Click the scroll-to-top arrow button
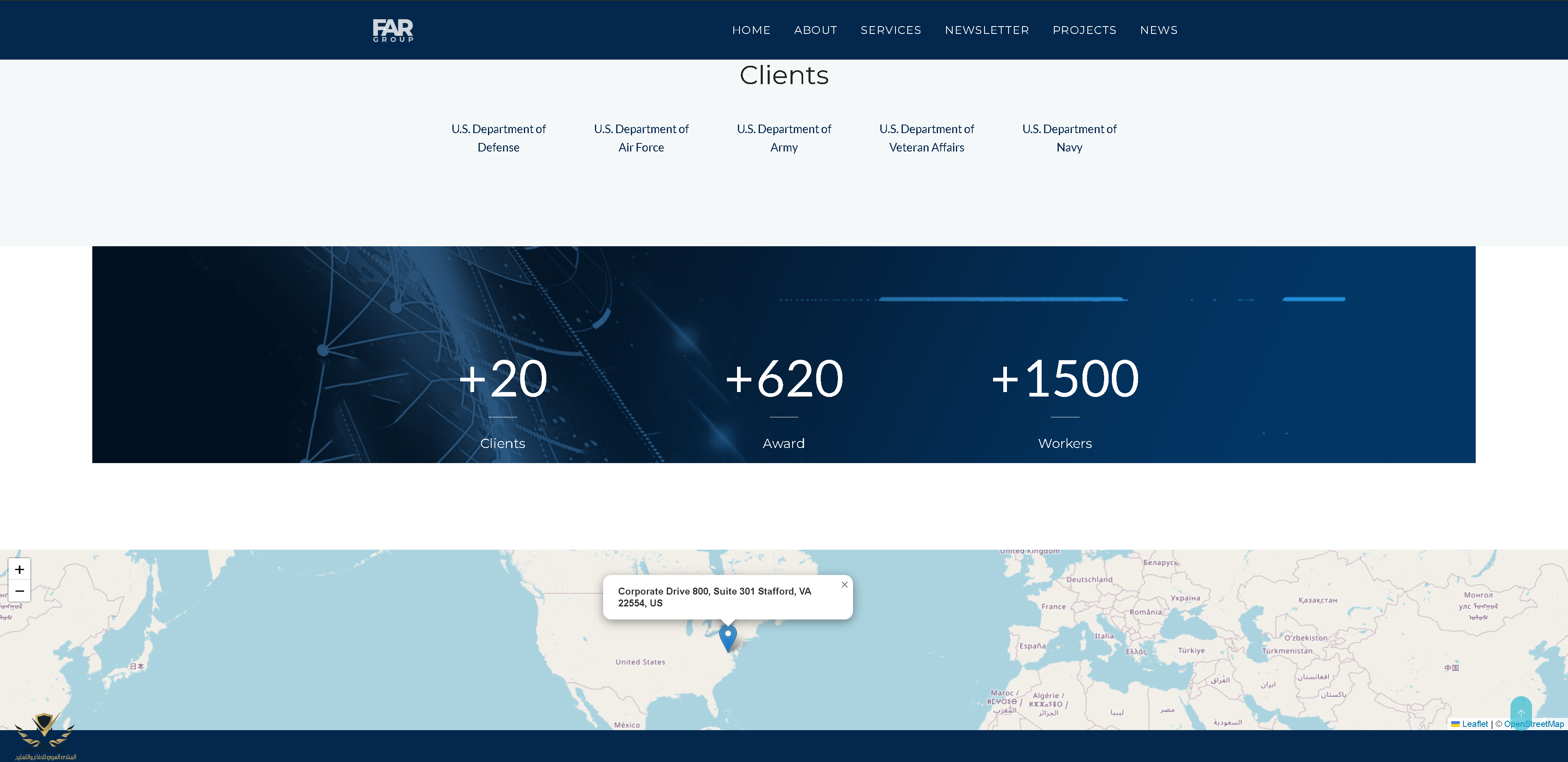This screenshot has width=1568, height=762. coord(1521,713)
